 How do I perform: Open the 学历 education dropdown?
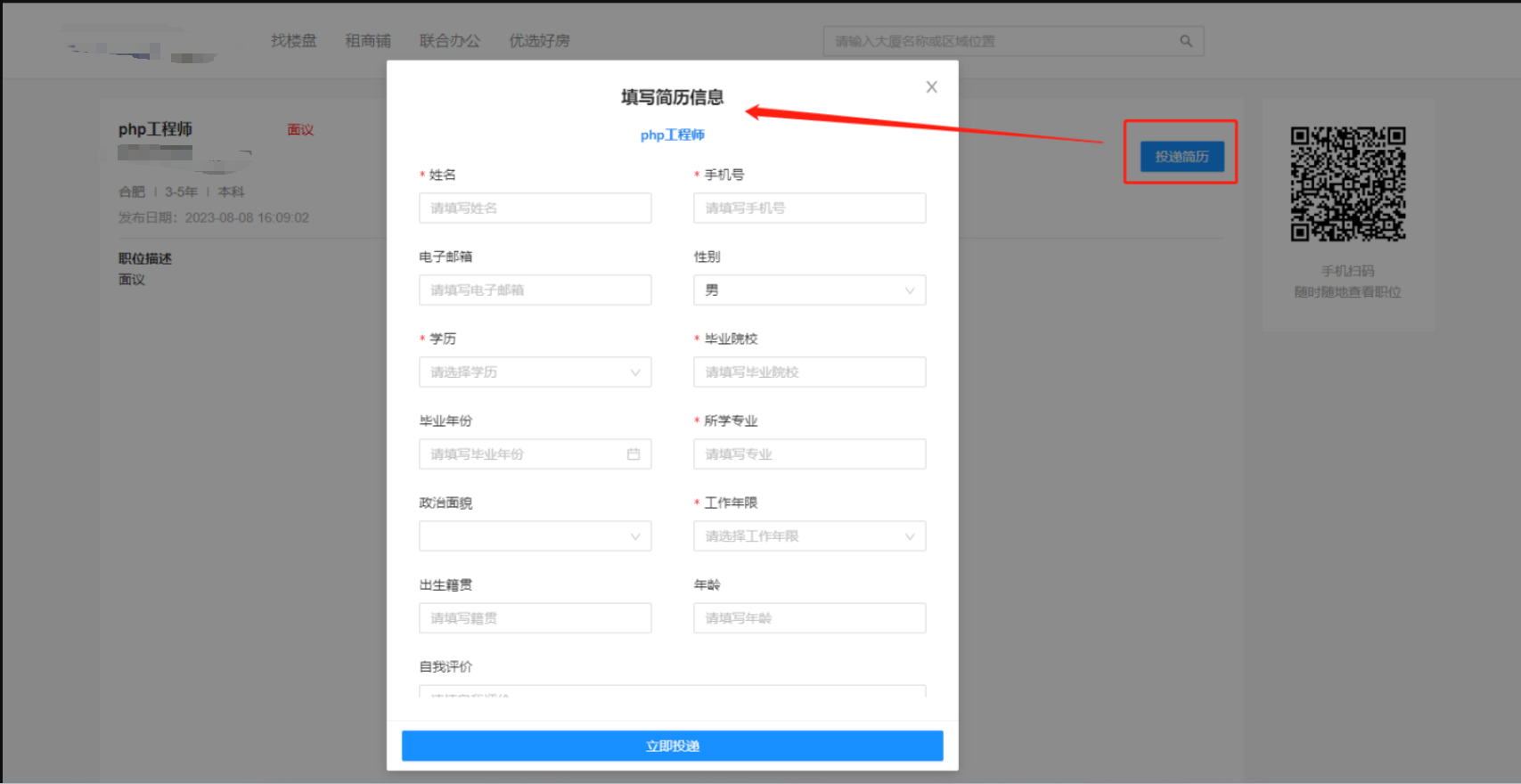tap(535, 372)
